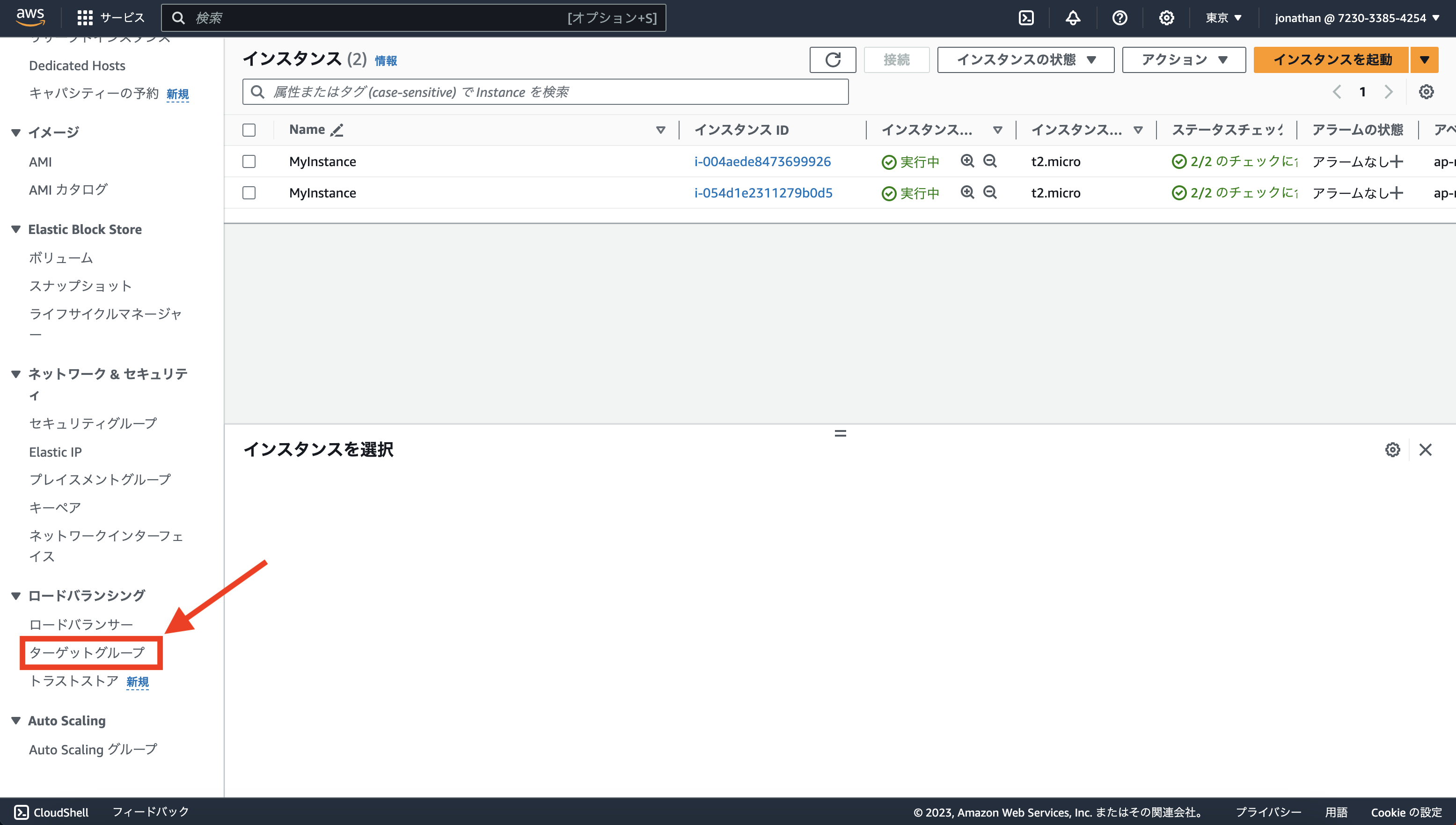Open table preferences gear above pagination
Image resolution: width=1456 pixels, height=825 pixels.
(x=1427, y=91)
